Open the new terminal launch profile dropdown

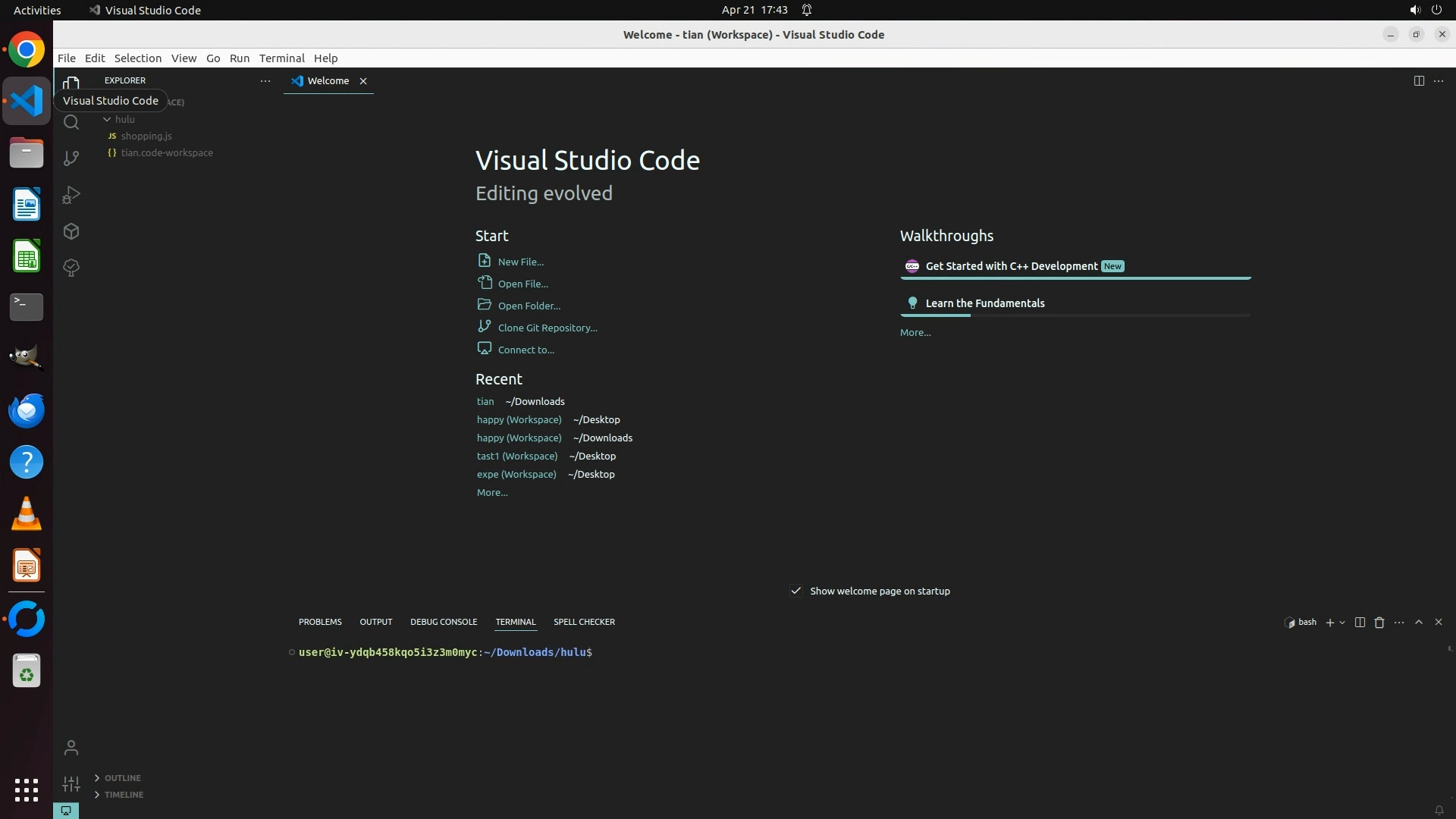[x=1342, y=622]
